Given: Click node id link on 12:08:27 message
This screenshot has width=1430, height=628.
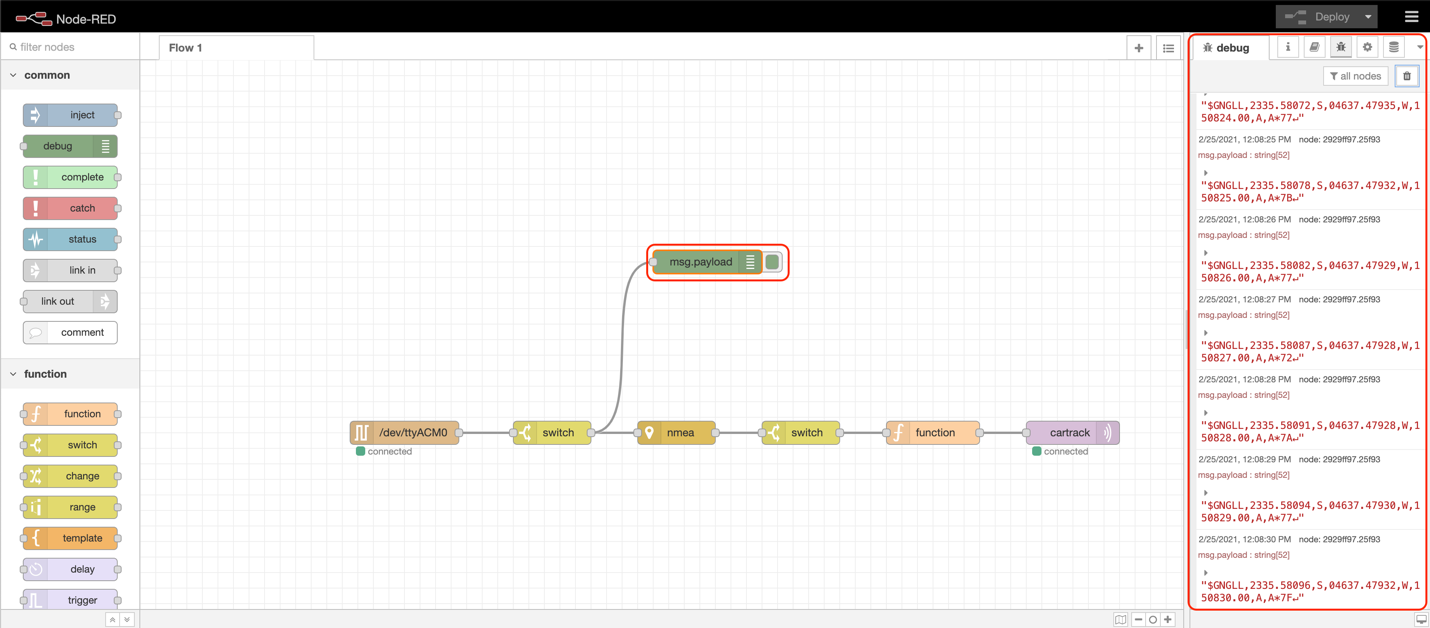Looking at the screenshot, I should (1339, 300).
